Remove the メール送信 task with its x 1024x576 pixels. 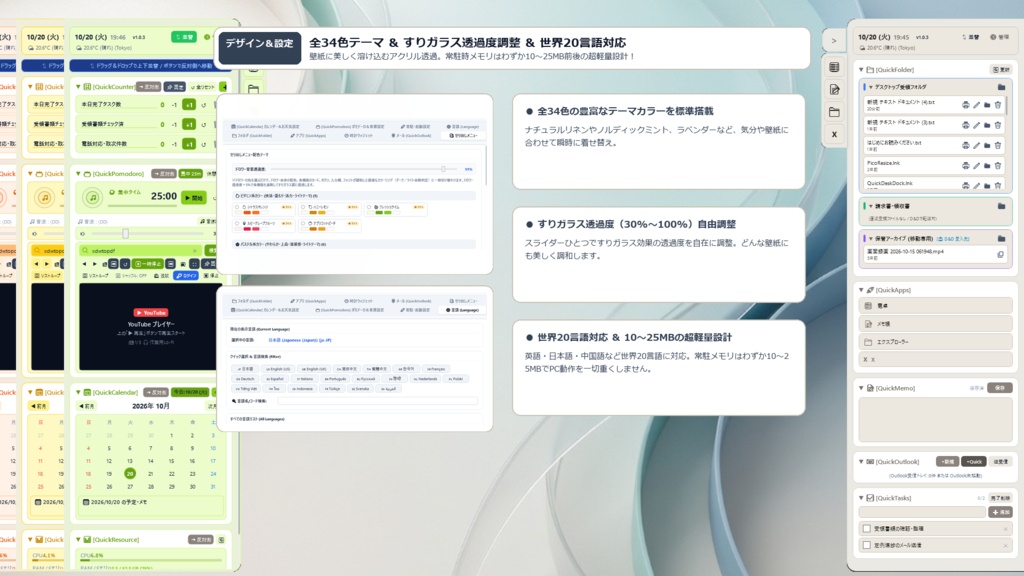click(1005, 545)
